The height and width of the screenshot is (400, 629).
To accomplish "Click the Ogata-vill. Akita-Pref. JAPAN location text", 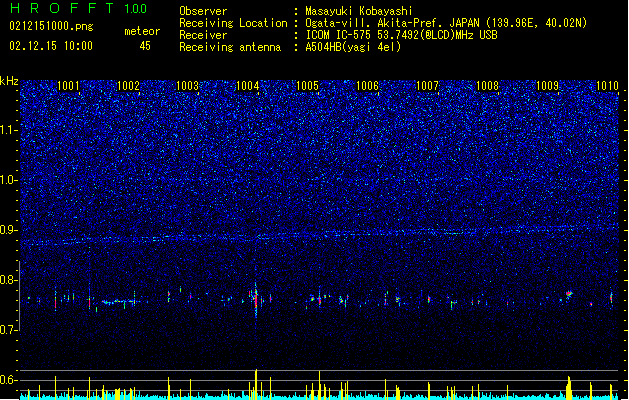I will (x=446, y=23).
